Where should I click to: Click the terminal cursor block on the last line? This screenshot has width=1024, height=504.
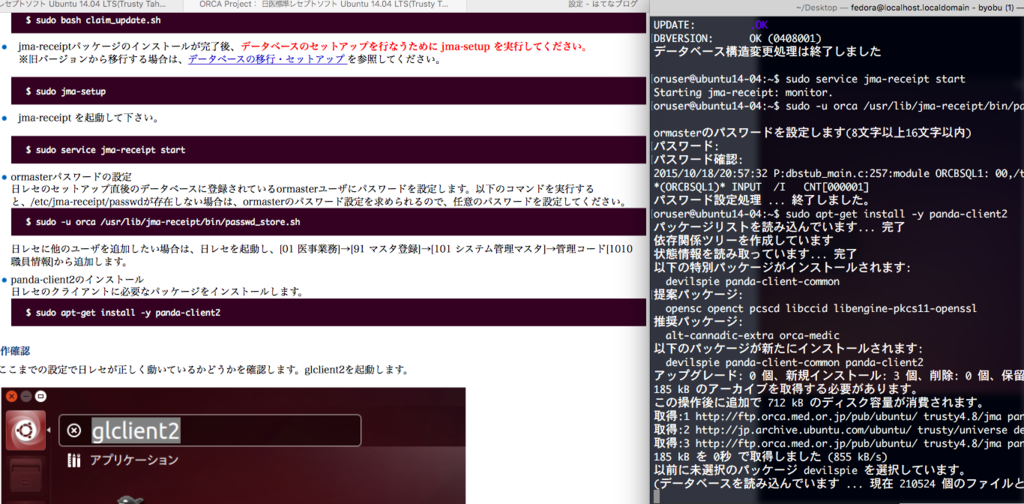point(656,496)
